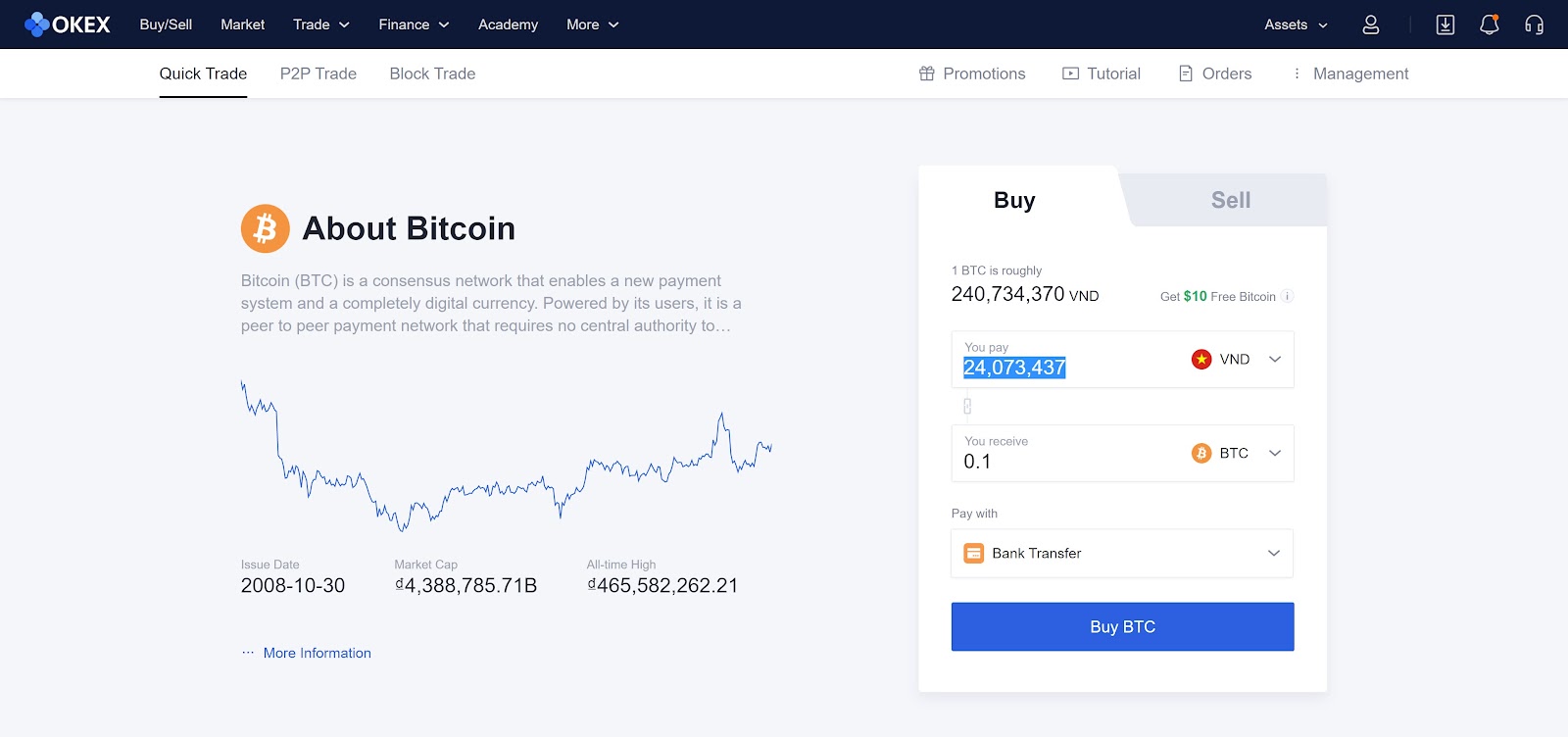Click the Pay with label
The image size is (1568, 737).
974,514
